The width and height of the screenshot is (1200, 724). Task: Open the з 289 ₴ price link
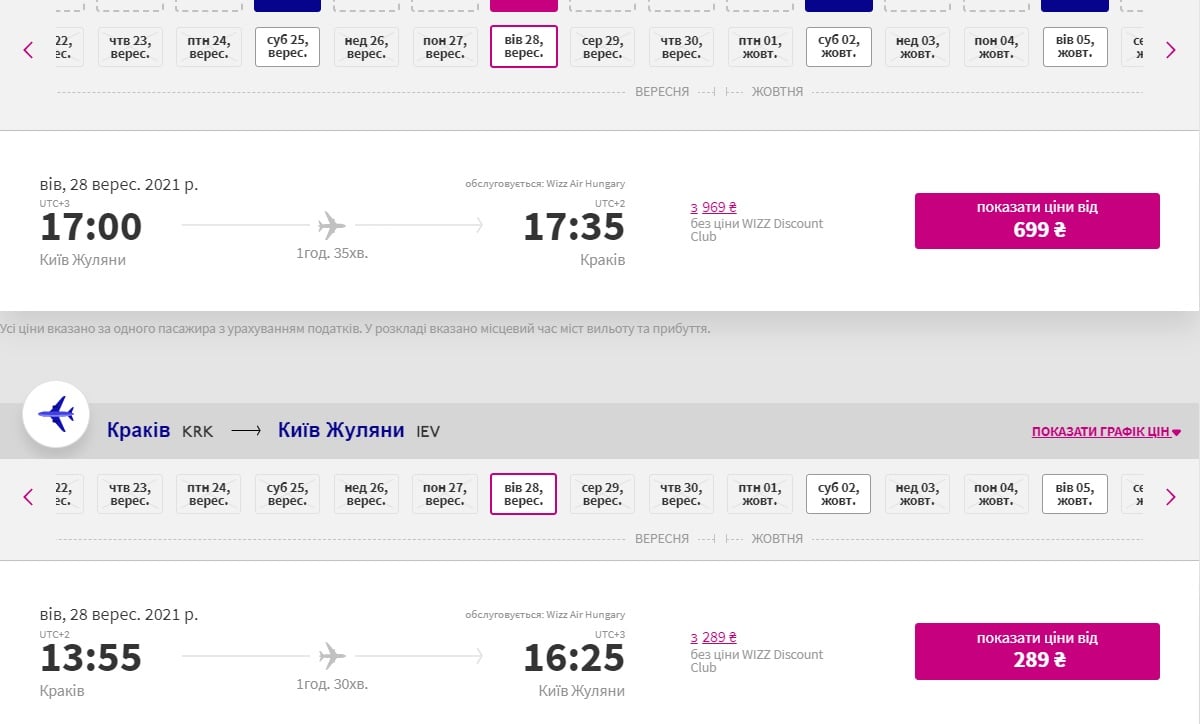click(713, 638)
